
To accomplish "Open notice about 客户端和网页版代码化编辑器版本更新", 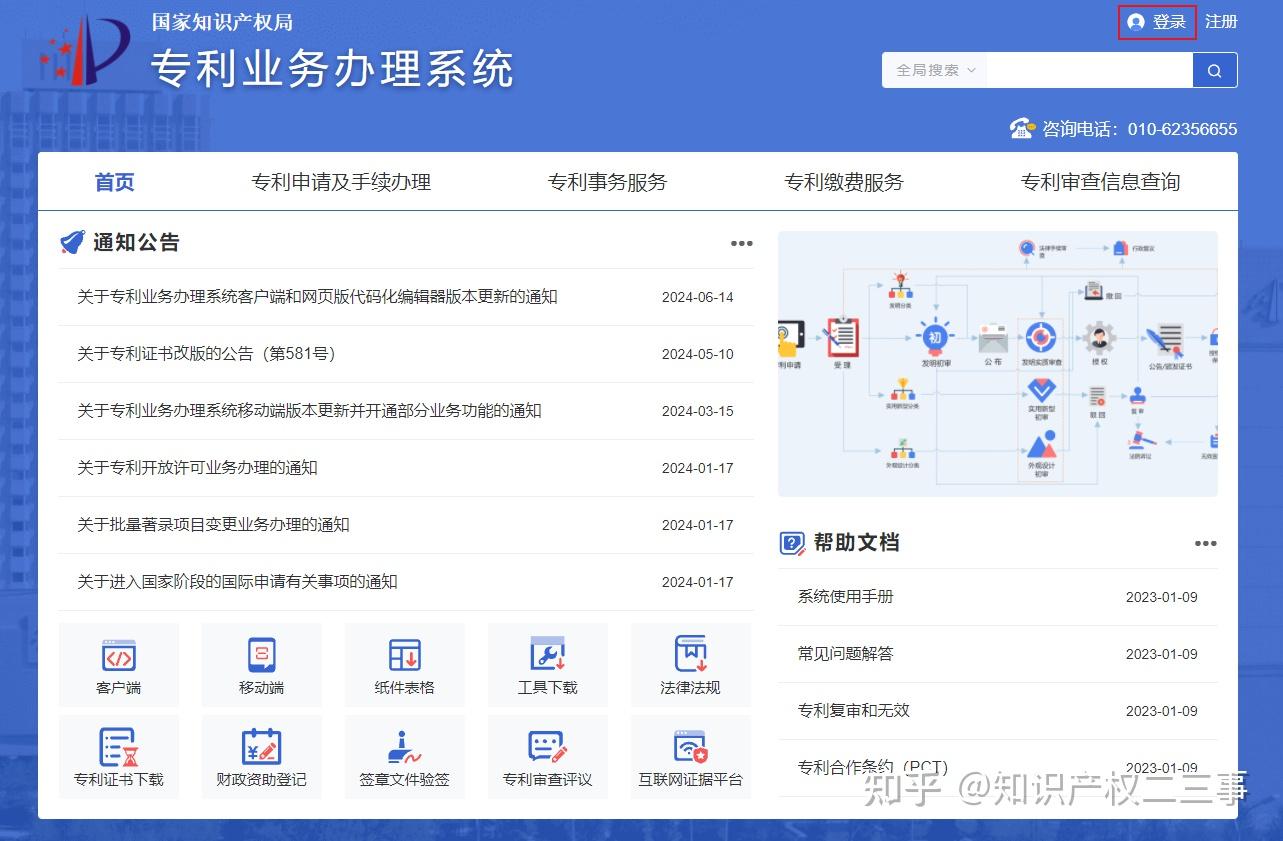I will tap(317, 297).
